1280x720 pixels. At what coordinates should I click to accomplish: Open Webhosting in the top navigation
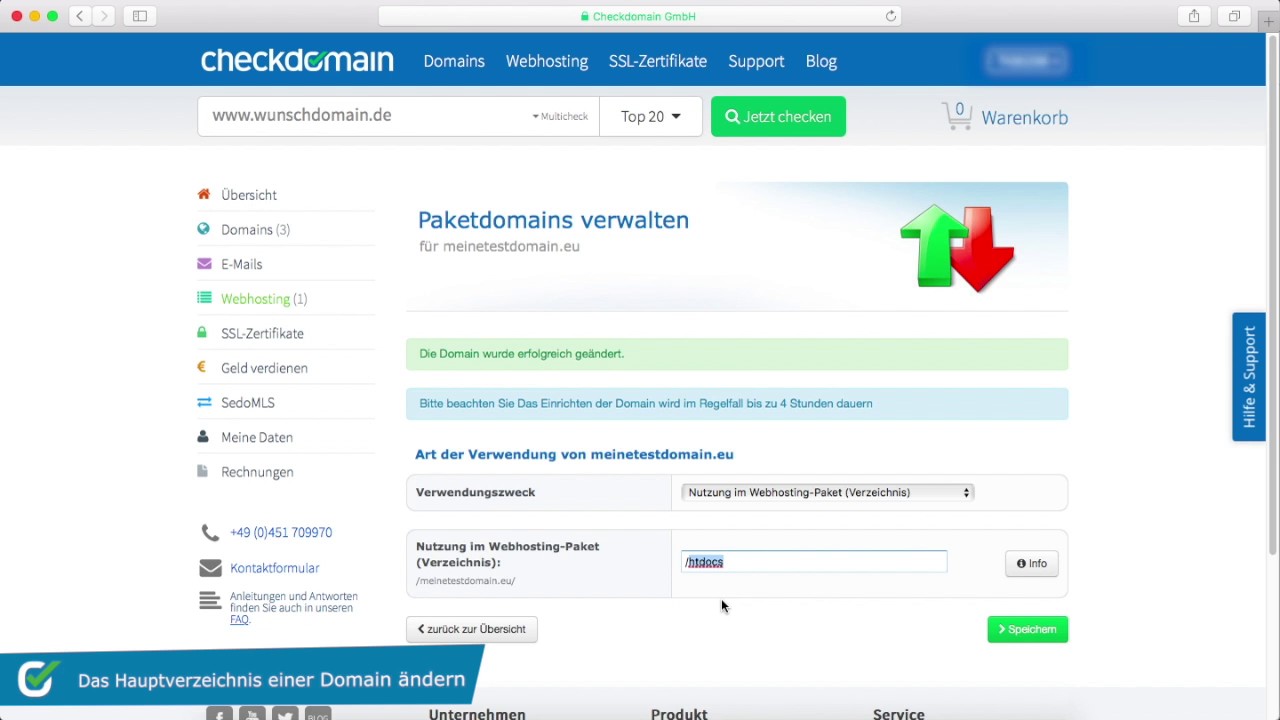[x=546, y=61]
